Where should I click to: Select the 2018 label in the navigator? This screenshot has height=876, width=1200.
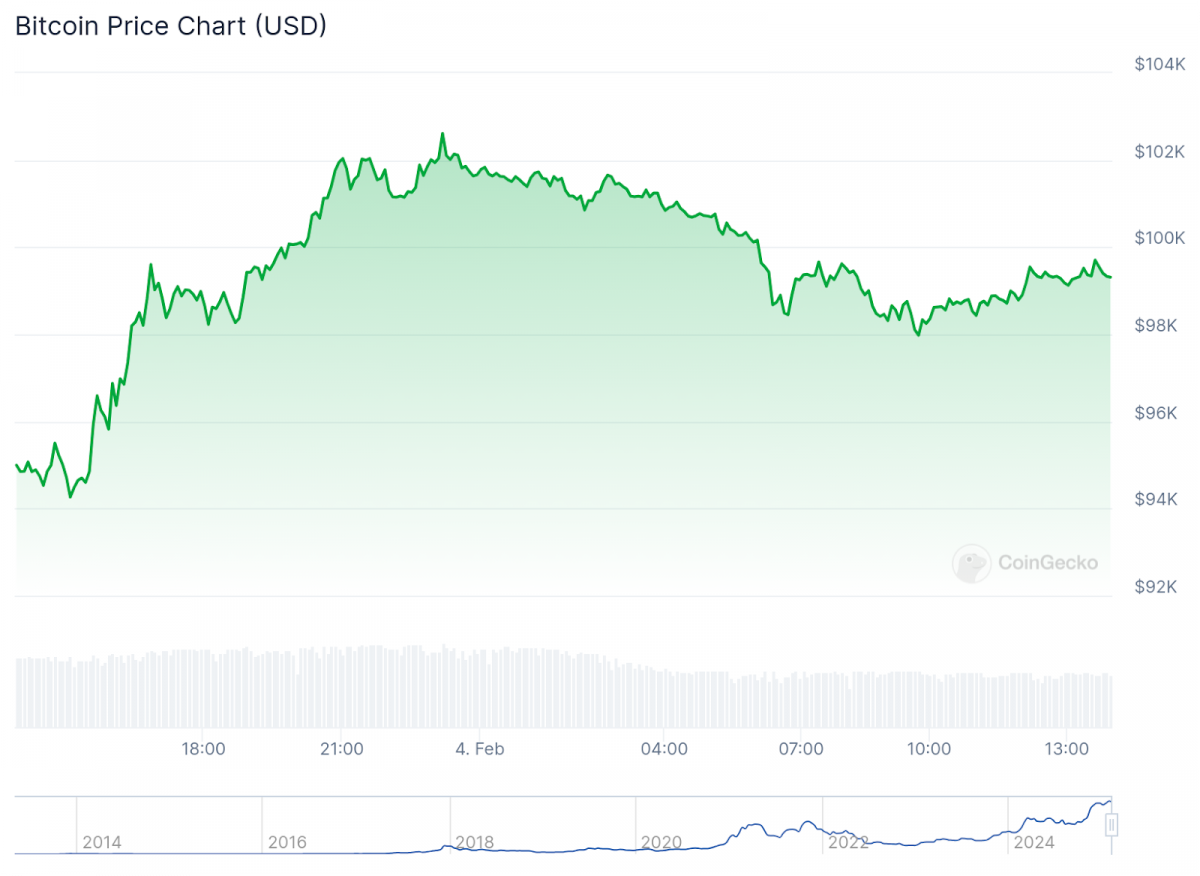click(x=474, y=843)
